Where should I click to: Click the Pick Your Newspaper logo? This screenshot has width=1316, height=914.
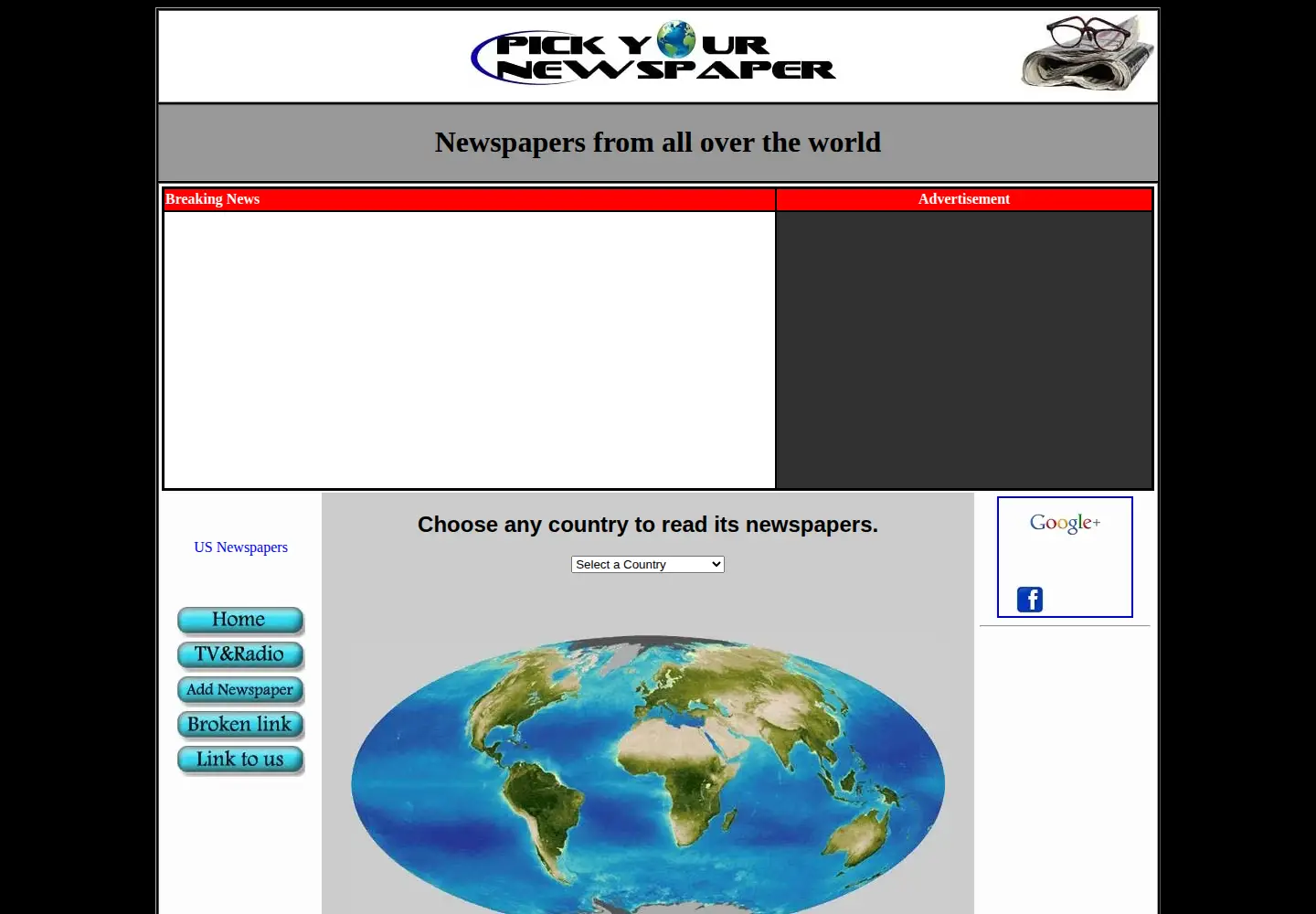click(653, 53)
